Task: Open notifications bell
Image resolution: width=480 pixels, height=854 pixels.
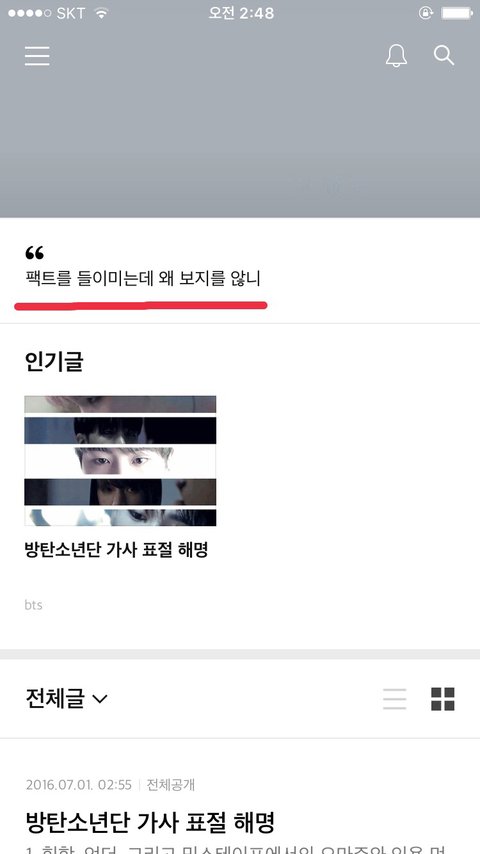Action: point(396,56)
